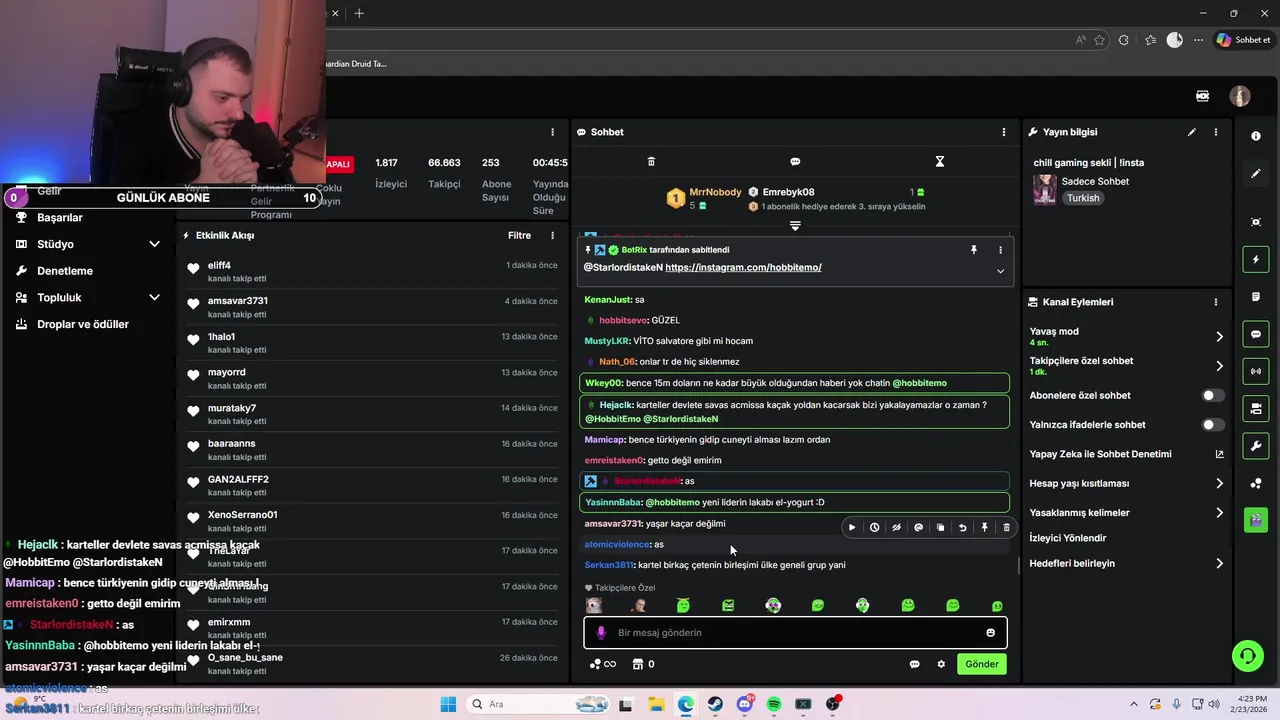Viewport: 1280px width, 720px height.
Task: Click the undo arrow in message action bar
Action: [962, 527]
